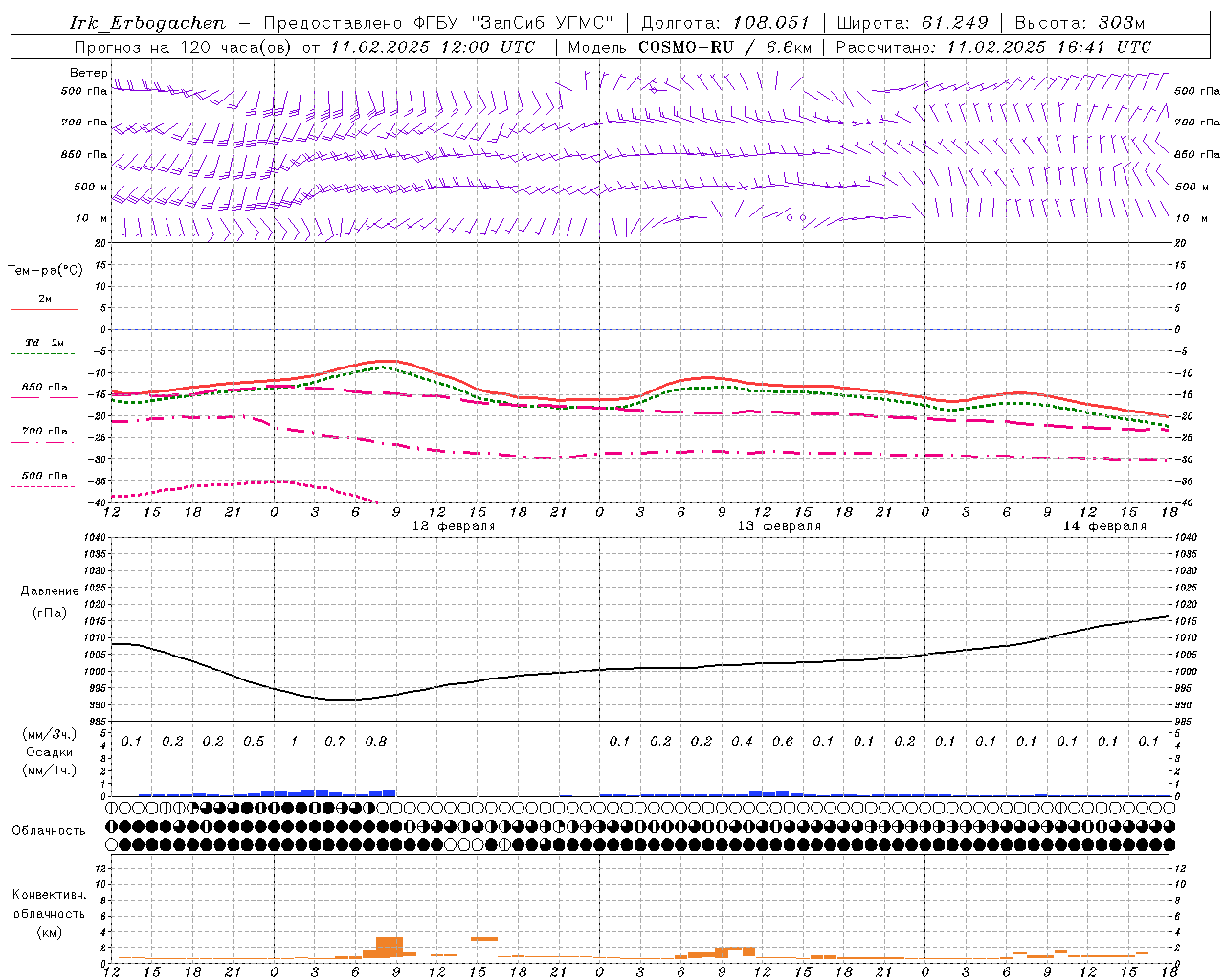
Task: Click the 3-hour precipitation value '0.7'
Action: pyautogui.click(x=335, y=742)
